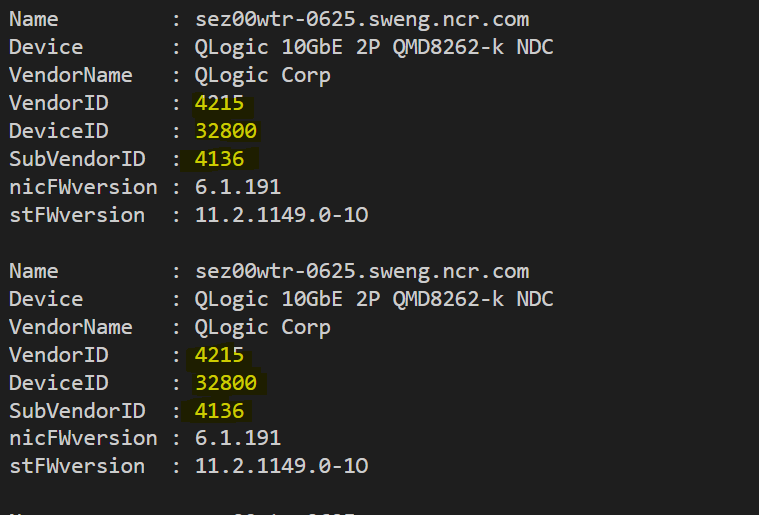Click the hostname in the second record's Name line
The image size is (759, 515).
click(362, 272)
